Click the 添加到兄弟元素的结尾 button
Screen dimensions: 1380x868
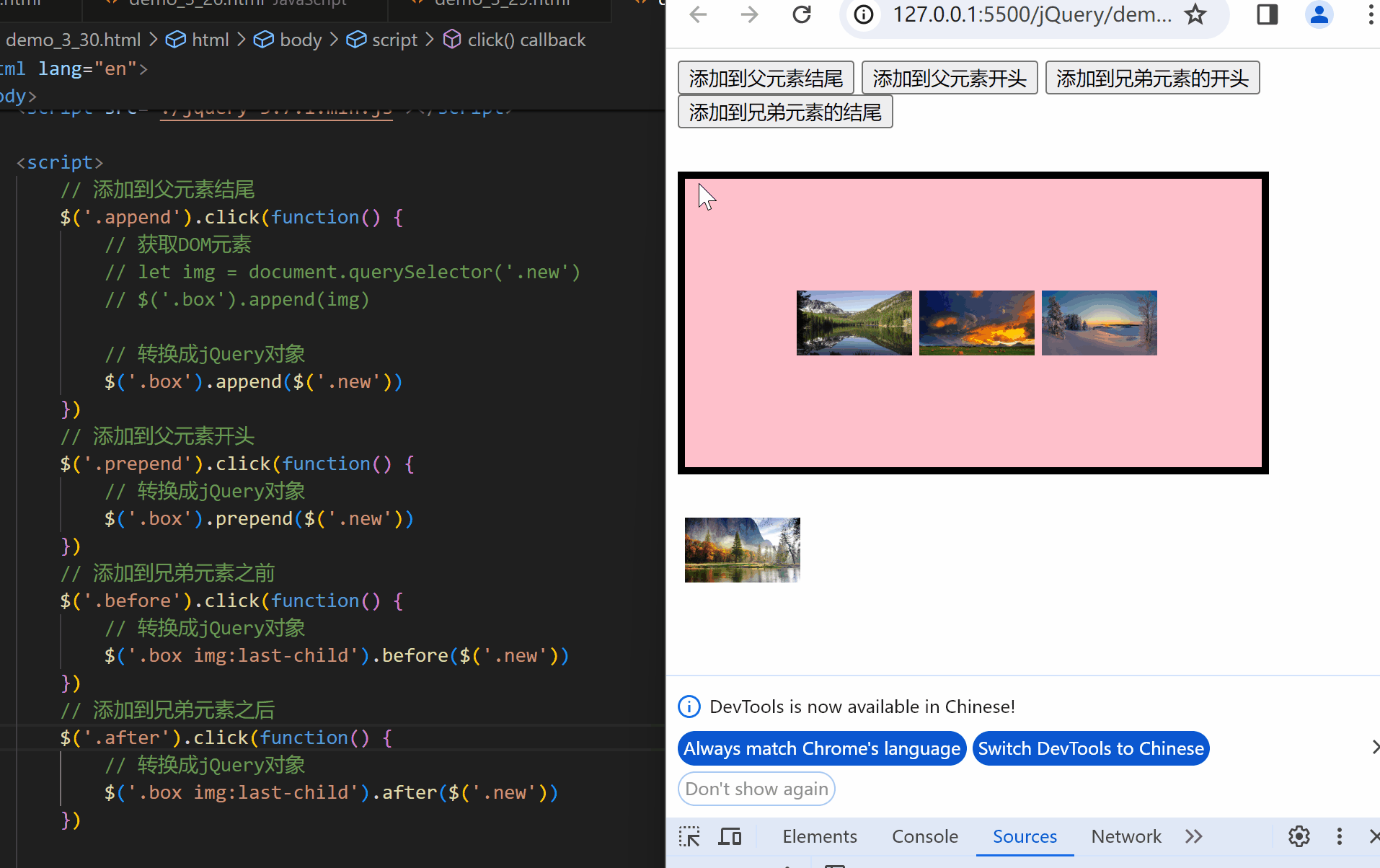pos(785,112)
